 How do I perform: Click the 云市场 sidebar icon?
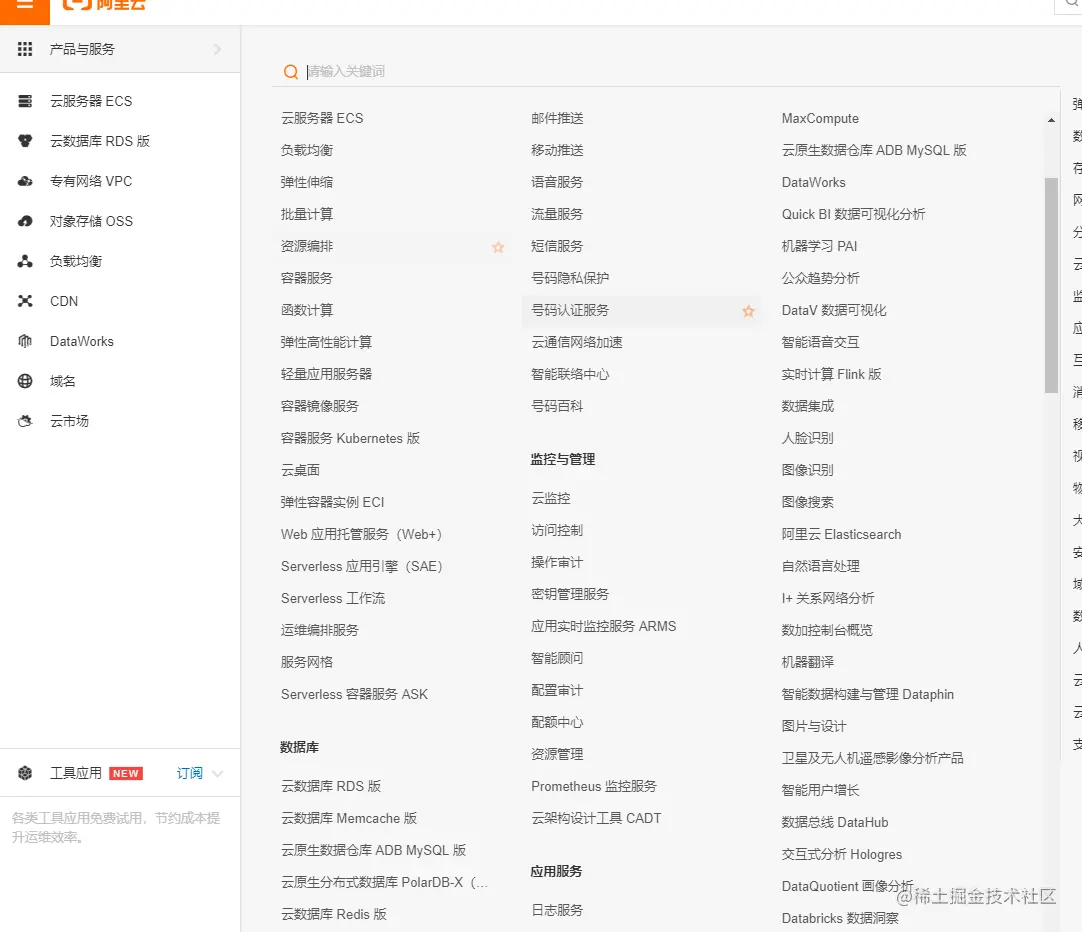[x=25, y=421]
